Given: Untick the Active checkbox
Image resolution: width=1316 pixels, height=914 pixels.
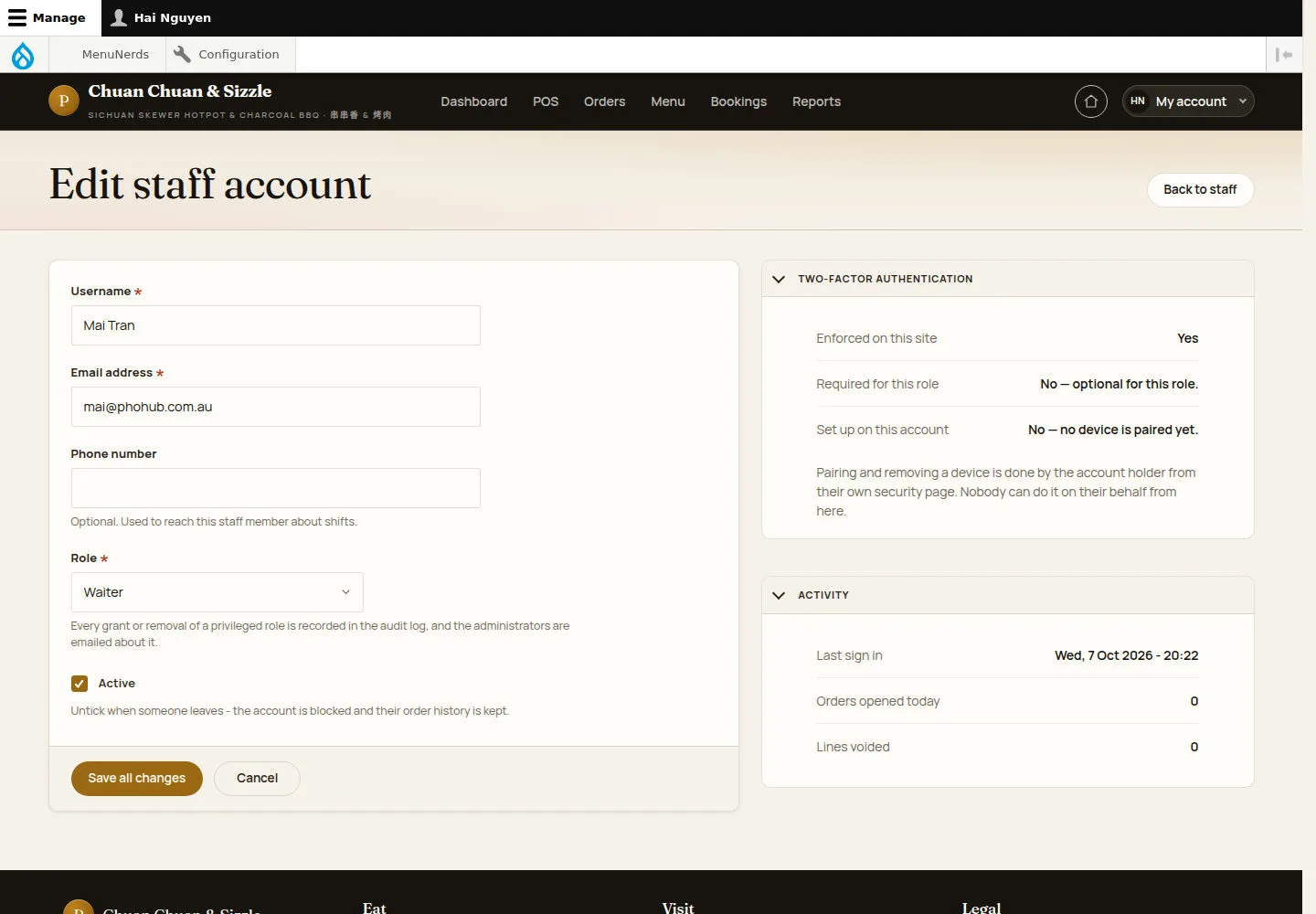Looking at the screenshot, I should click(x=80, y=684).
